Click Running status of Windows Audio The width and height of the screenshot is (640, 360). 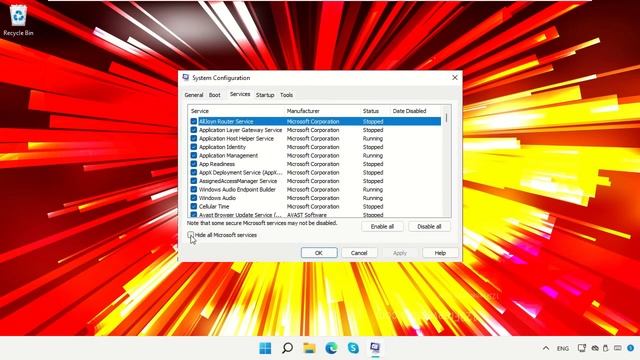[x=373, y=198]
